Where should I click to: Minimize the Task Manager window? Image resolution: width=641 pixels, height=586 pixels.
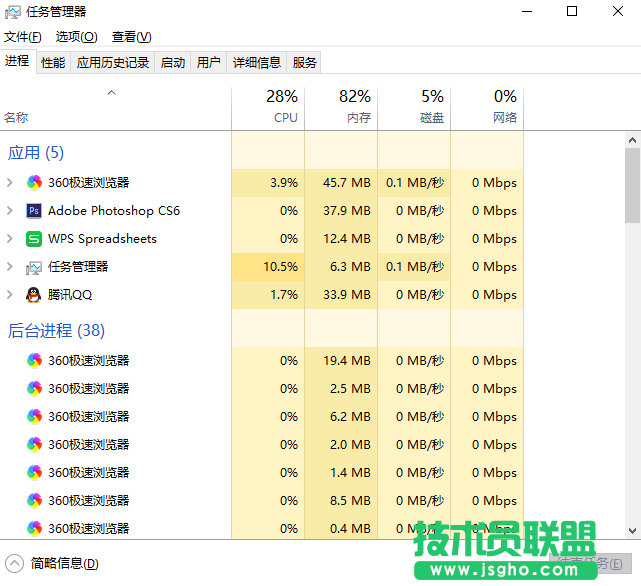pos(527,11)
